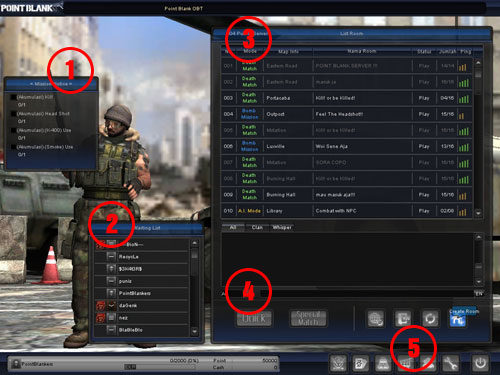
Task: Open the clan emblem icon in bottom bar
Action: click(338, 363)
